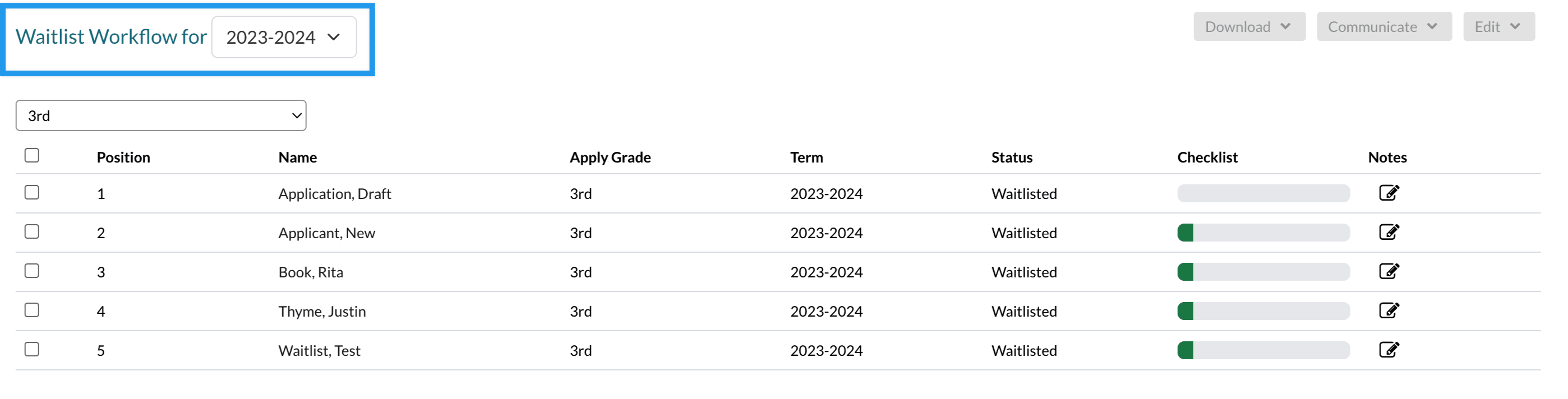Select the header select-all checkbox

[31, 155]
